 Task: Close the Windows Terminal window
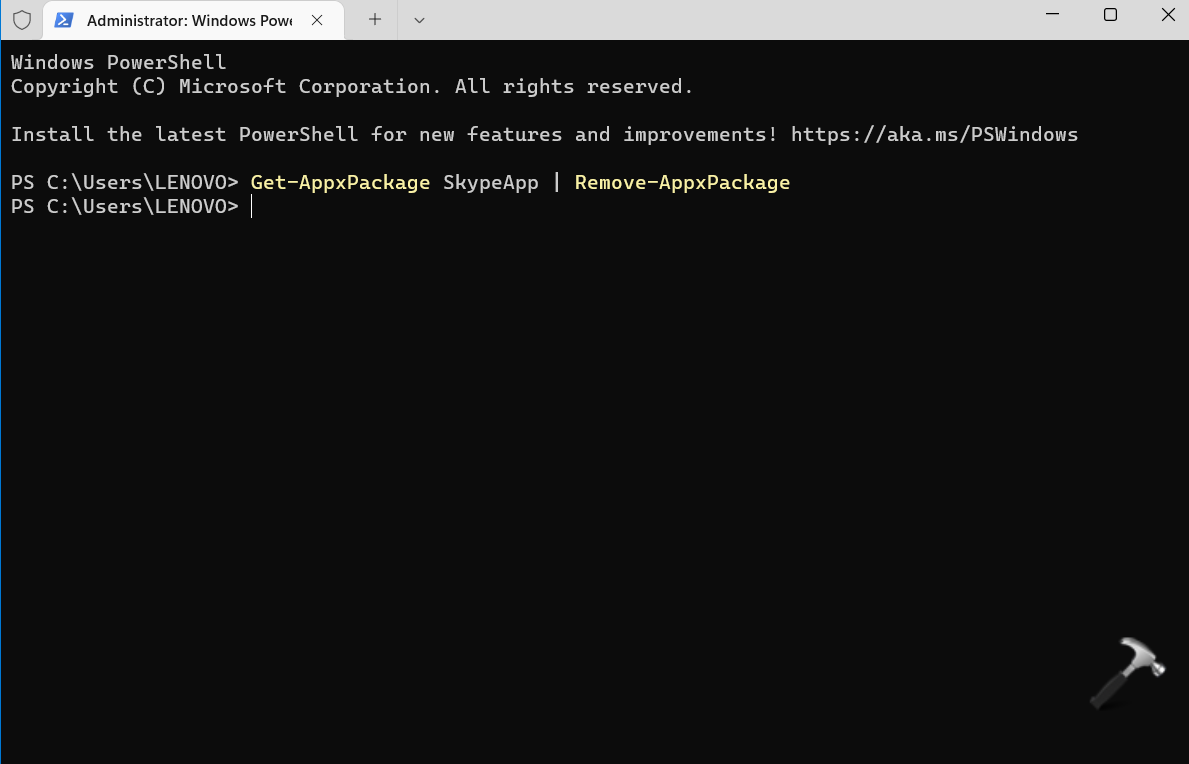coord(1168,14)
